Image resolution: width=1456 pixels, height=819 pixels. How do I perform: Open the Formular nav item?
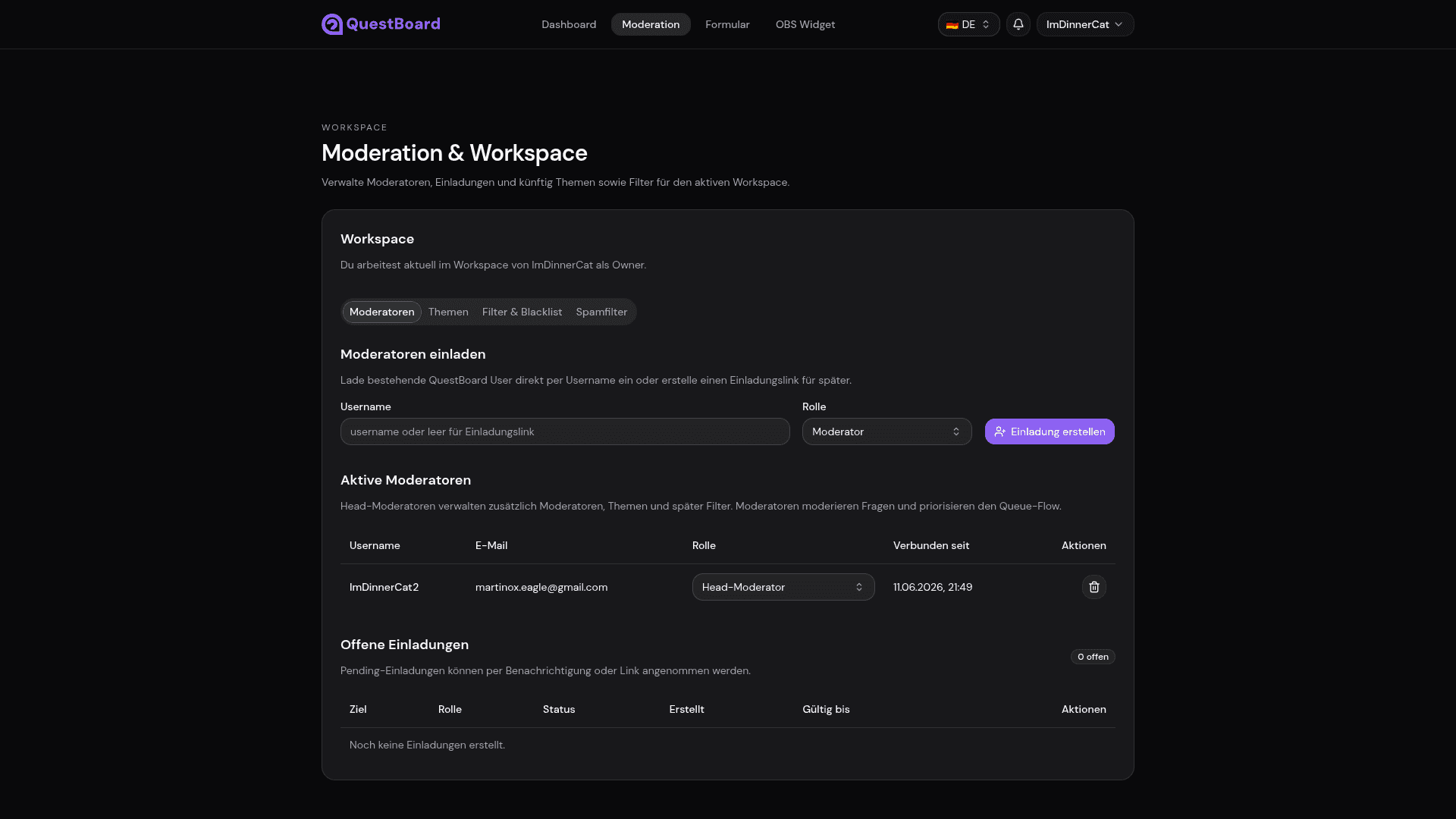pyautogui.click(x=727, y=24)
